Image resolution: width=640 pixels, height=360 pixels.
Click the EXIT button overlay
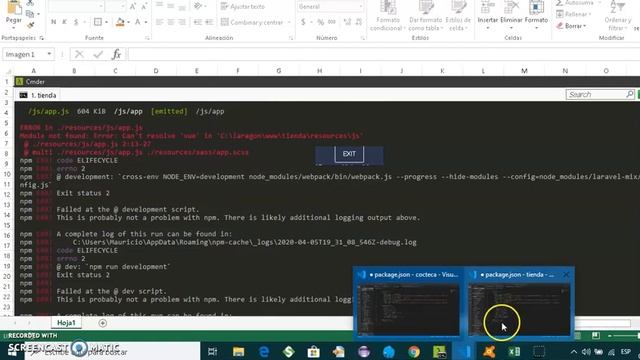pos(349,154)
